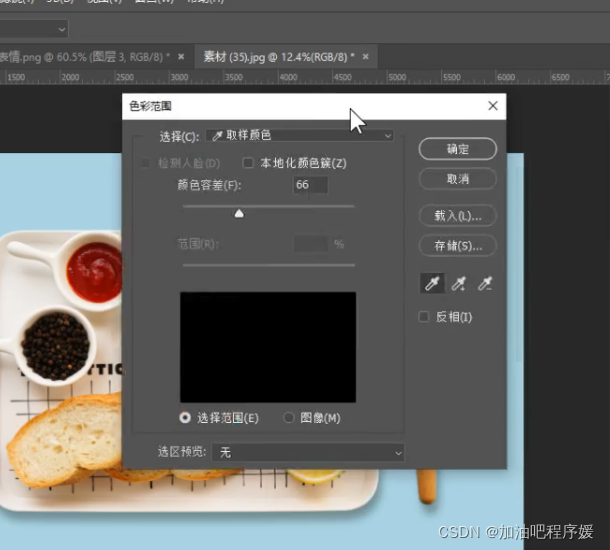Image resolution: width=610 pixels, height=550 pixels.
Task: Choose the 选择范围 radio button
Action: point(185,418)
